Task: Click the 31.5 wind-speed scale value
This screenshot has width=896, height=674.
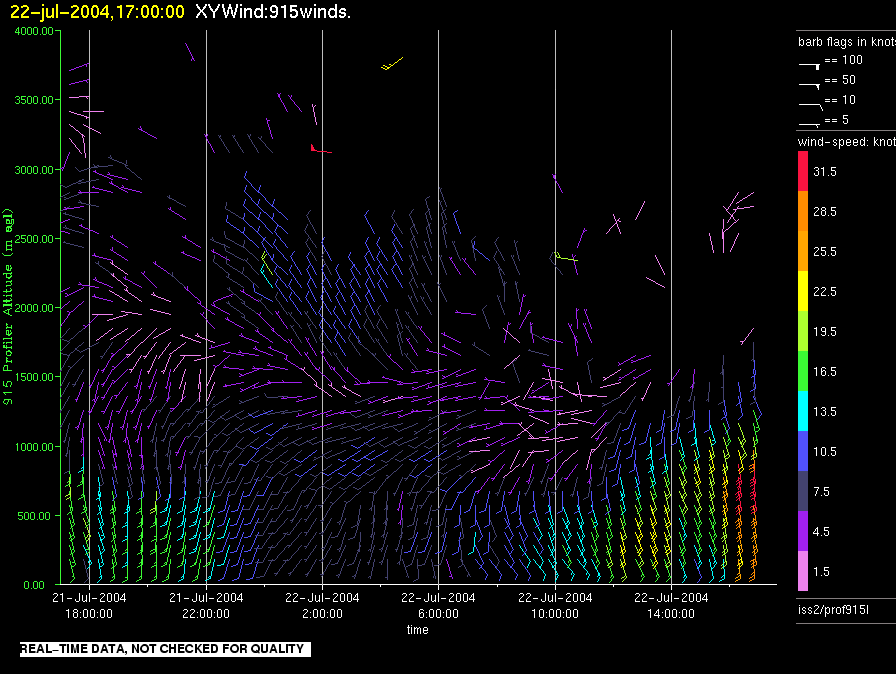Action: 825,171
